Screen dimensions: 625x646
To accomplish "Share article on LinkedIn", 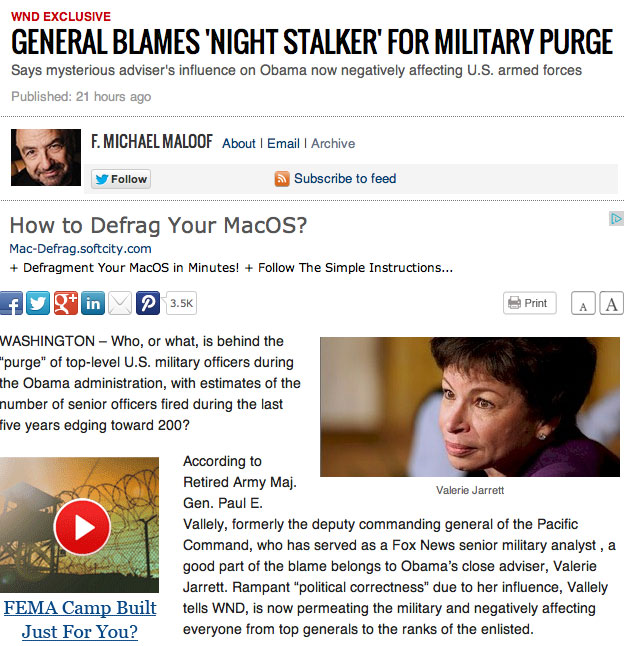I will 93,303.
